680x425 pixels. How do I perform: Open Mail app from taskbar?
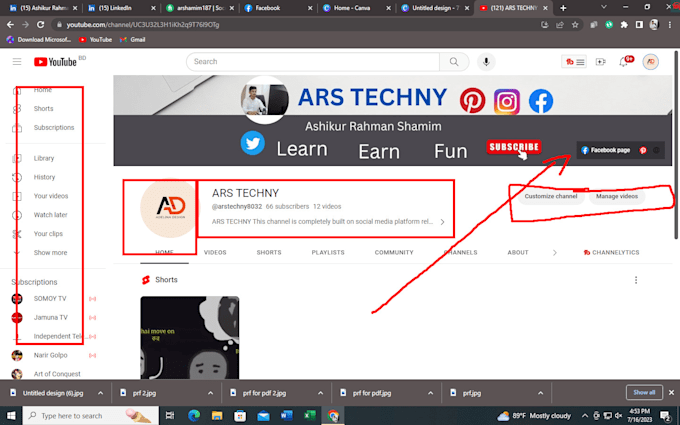[x=263, y=415]
